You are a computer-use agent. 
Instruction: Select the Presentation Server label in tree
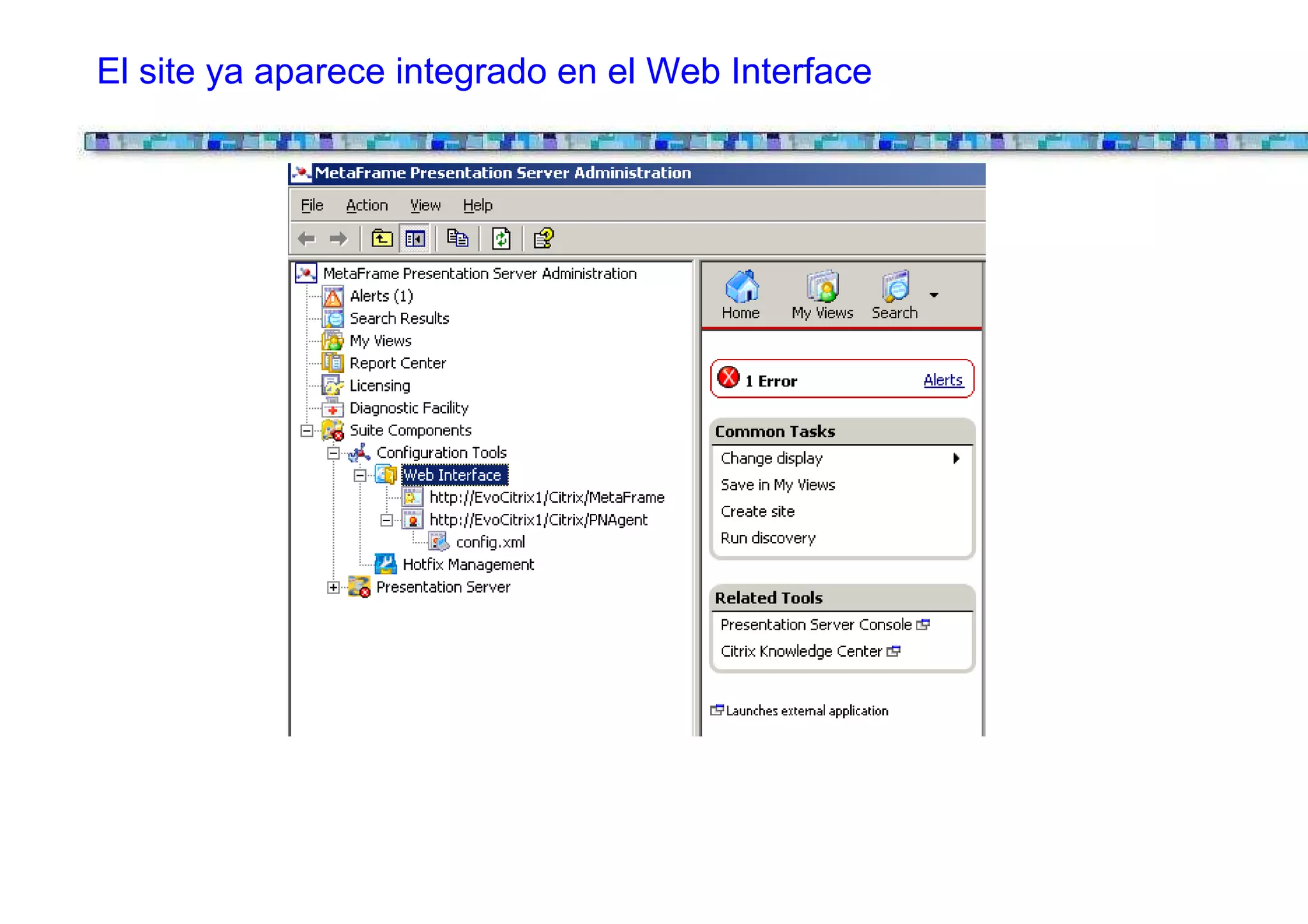443,587
